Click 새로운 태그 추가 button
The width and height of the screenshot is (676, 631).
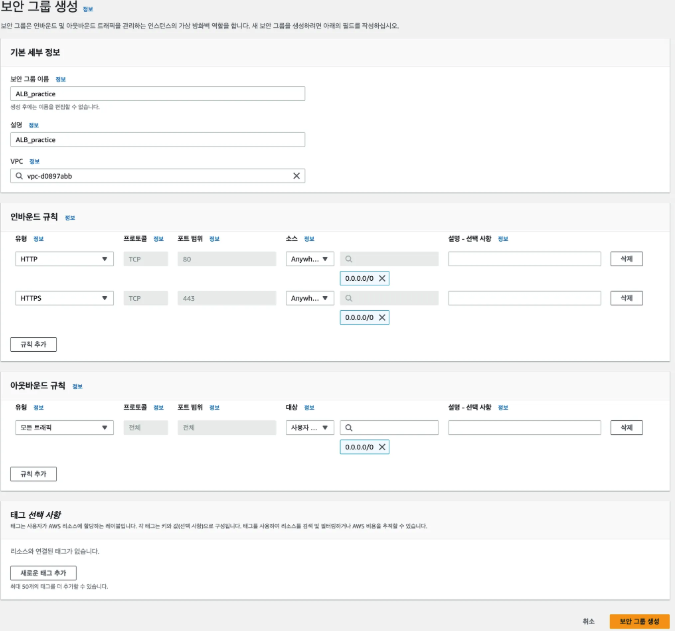pyautogui.click(x=44, y=573)
